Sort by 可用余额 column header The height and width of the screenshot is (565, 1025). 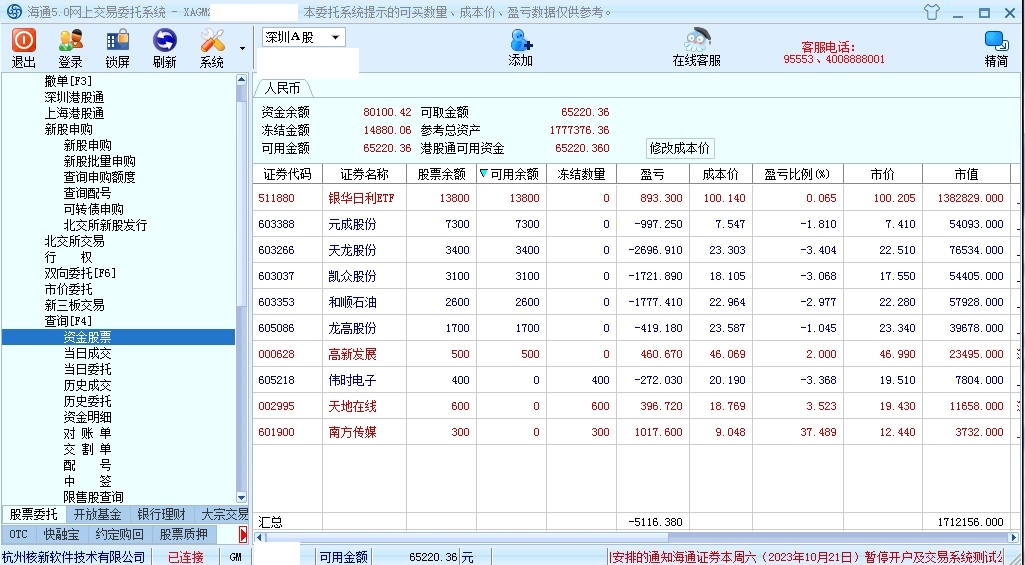(509, 174)
